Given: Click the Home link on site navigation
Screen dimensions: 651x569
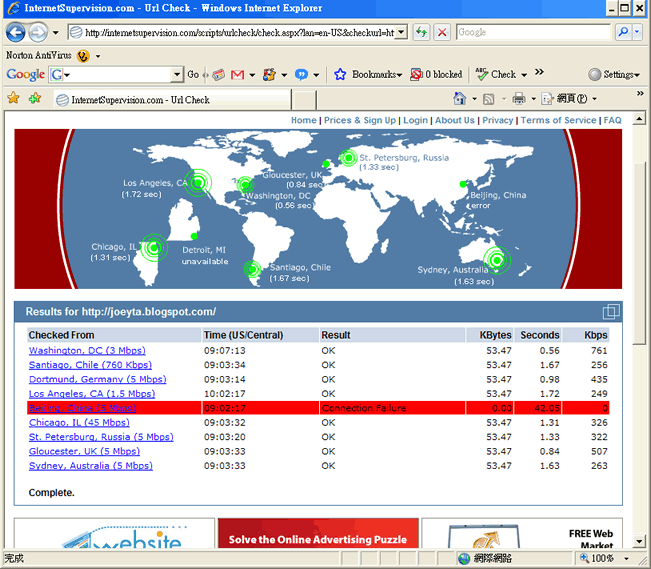Looking at the screenshot, I should [x=303, y=120].
